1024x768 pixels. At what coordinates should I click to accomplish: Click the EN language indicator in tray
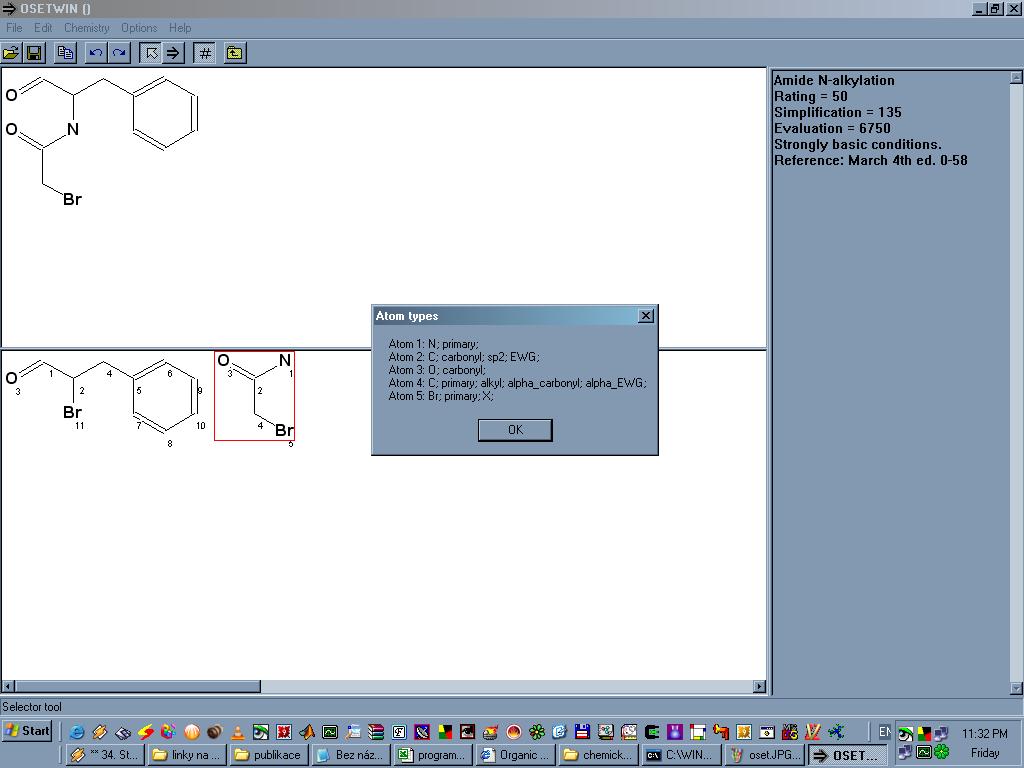(x=884, y=732)
